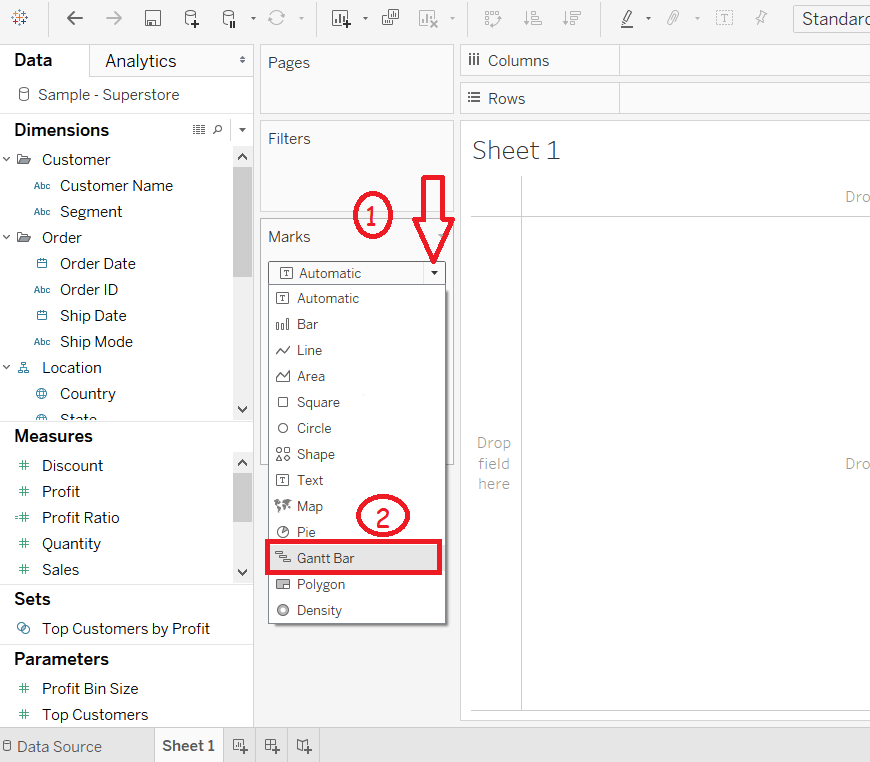Select Line mark type

356,350
